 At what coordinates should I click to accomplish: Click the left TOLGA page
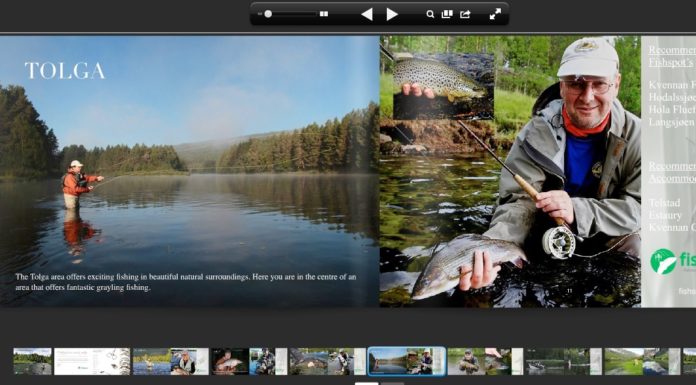click(190, 171)
